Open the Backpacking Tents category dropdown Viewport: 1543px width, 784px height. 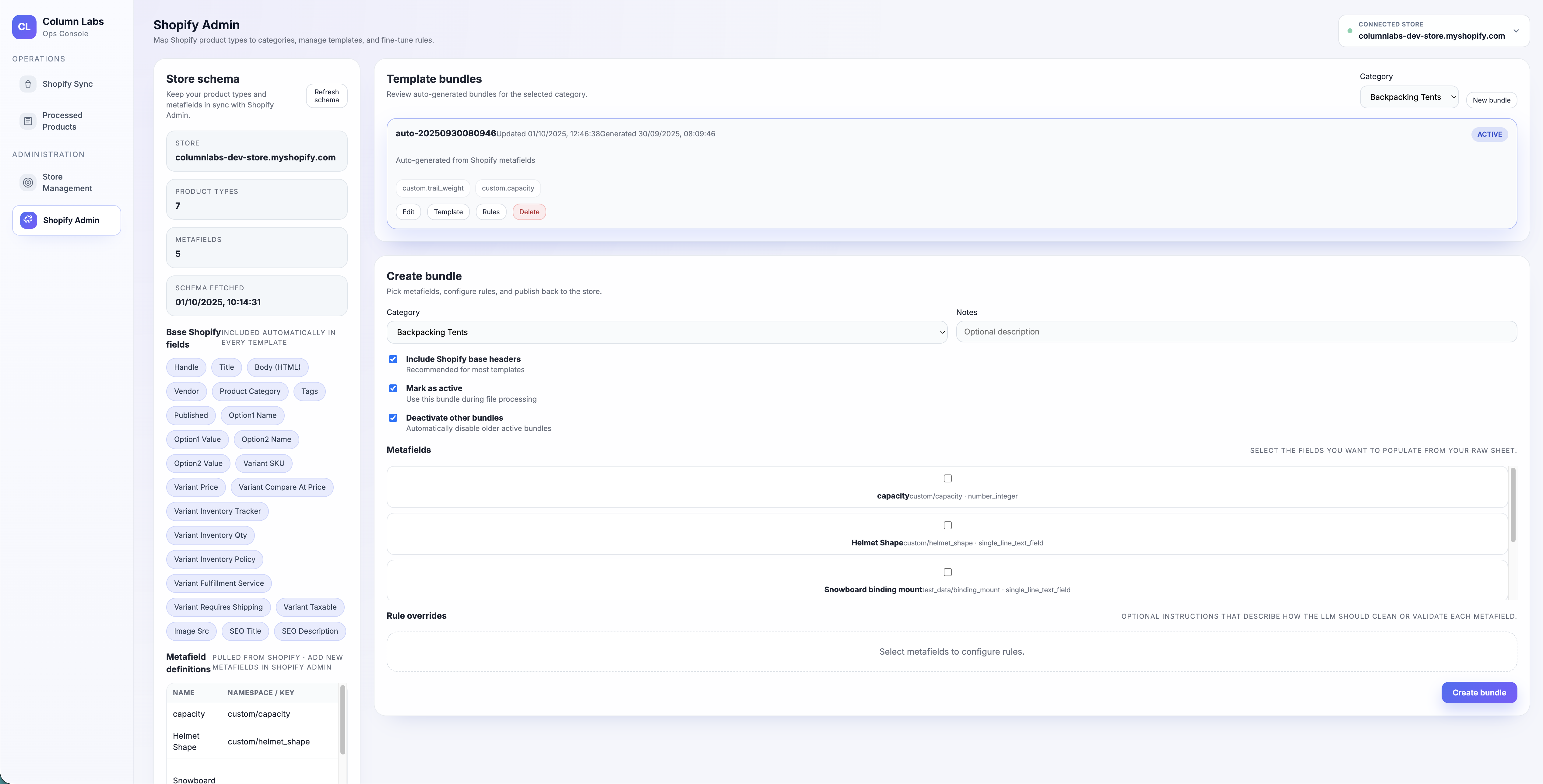[x=1409, y=96]
